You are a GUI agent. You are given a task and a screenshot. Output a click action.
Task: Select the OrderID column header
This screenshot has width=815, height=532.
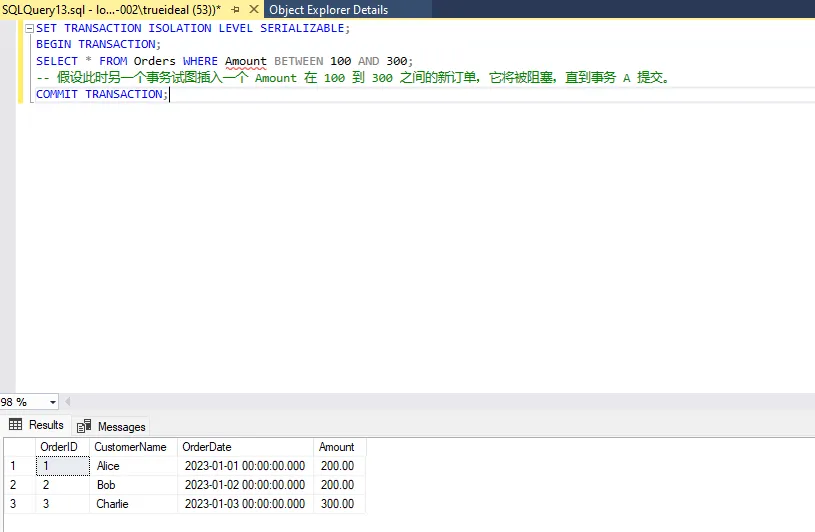59,447
